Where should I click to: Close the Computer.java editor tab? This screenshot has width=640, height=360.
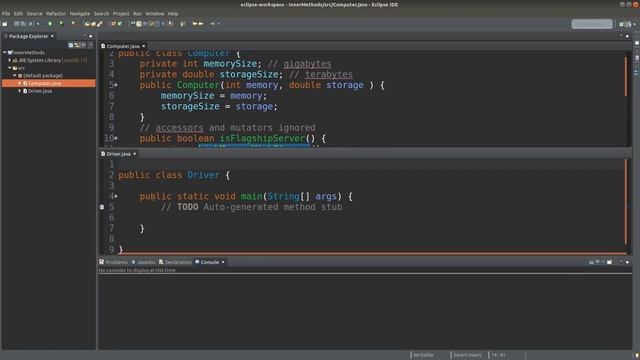click(x=144, y=46)
